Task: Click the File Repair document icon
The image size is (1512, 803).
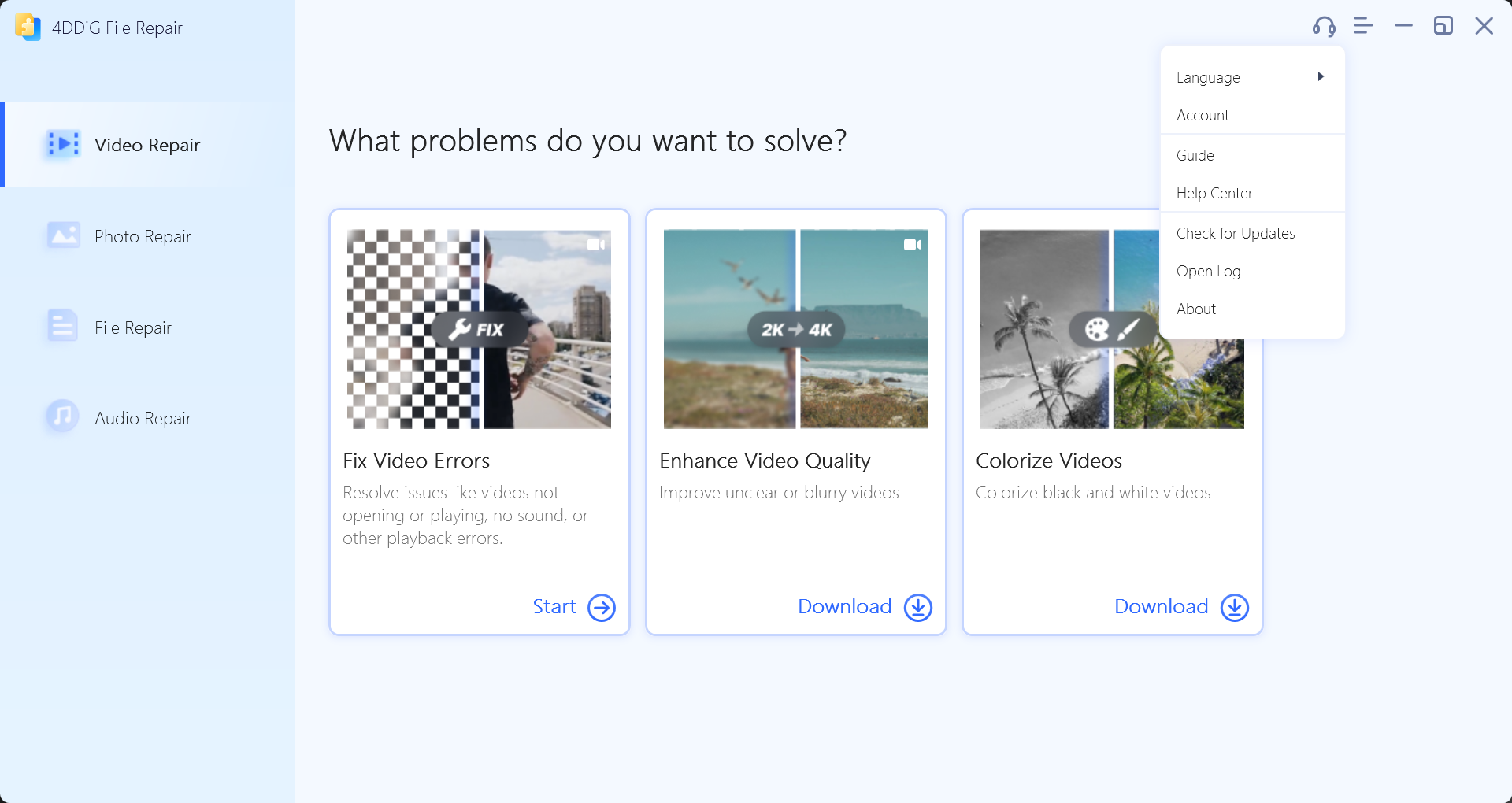Action: point(62,326)
